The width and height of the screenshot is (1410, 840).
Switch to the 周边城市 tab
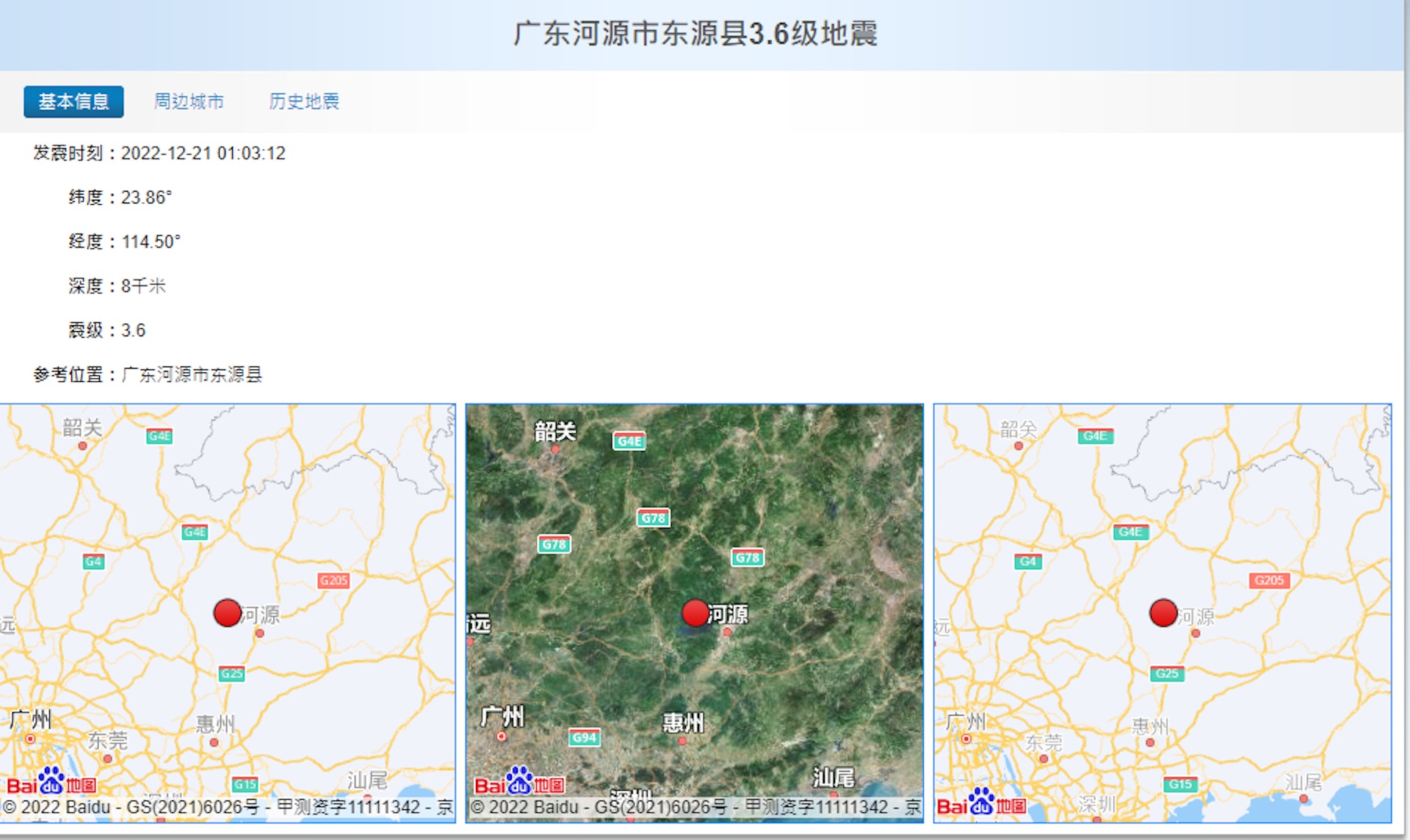(x=189, y=101)
